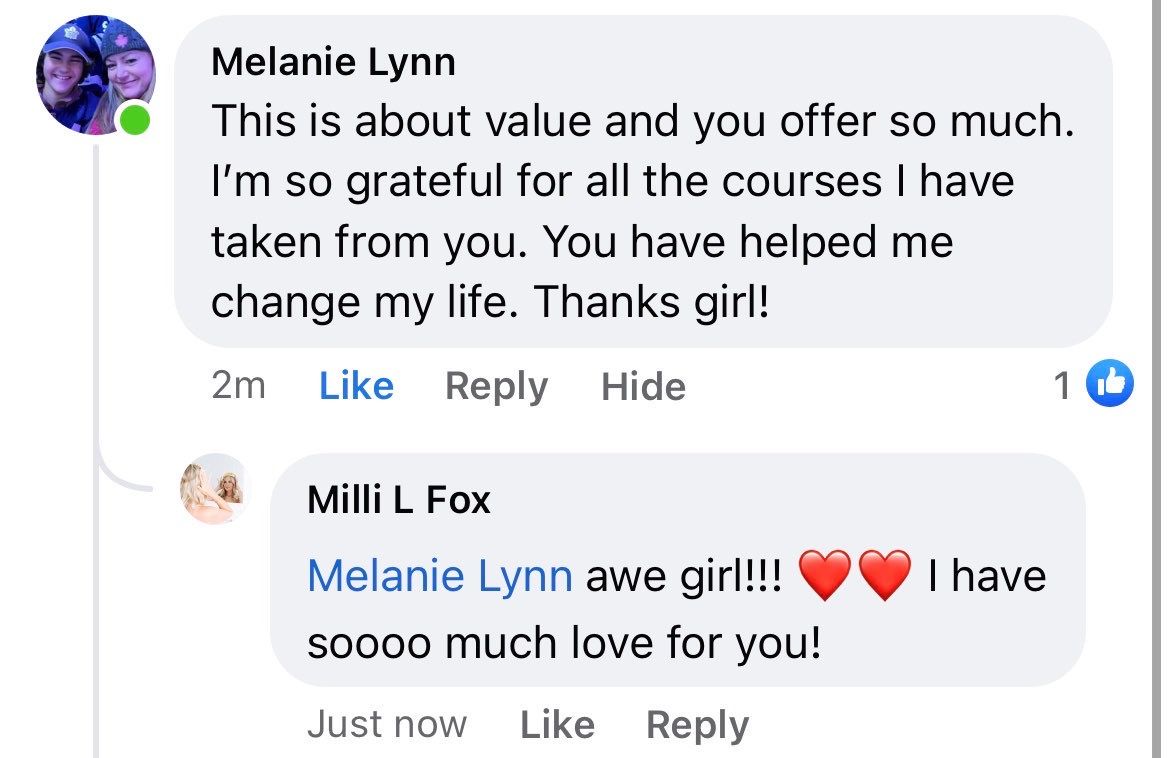The width and height of the screenshot is (1170, 758).
Task: Reply to Milli L Fox's reply
Action: [x=697, y=725]
